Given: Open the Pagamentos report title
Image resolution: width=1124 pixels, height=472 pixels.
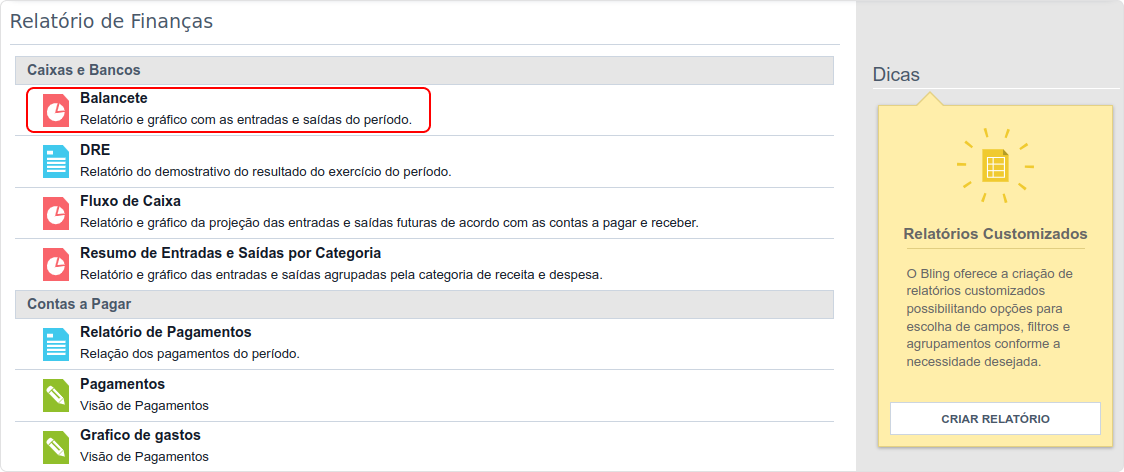Looking at the screenshot, I should pyautogui.click(x=123, y=384).
